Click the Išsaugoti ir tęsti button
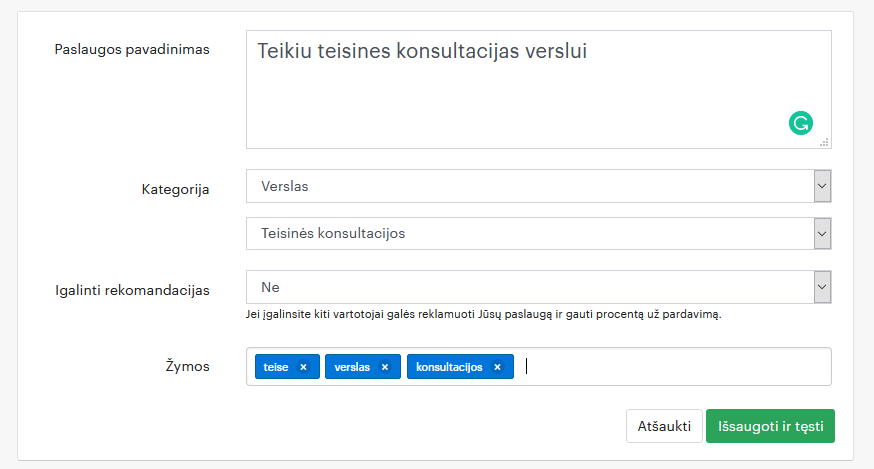874x469 pixels. pyautogui.click(x=770, y=426)
